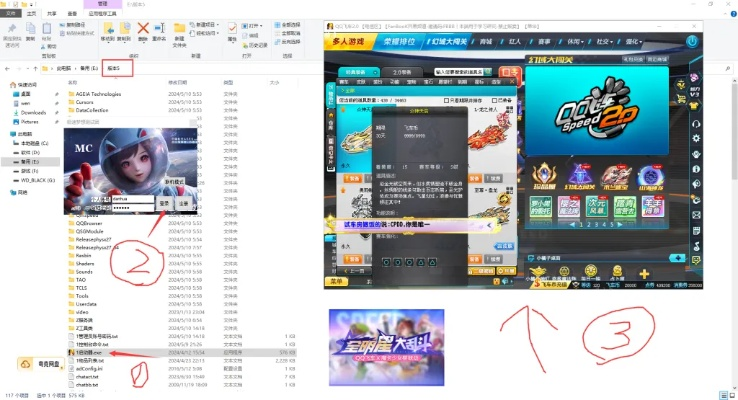The width and height of the screenshot is (738, 400).
Task: Select the 1启动器.exe file row
Action: coord(182,352)
